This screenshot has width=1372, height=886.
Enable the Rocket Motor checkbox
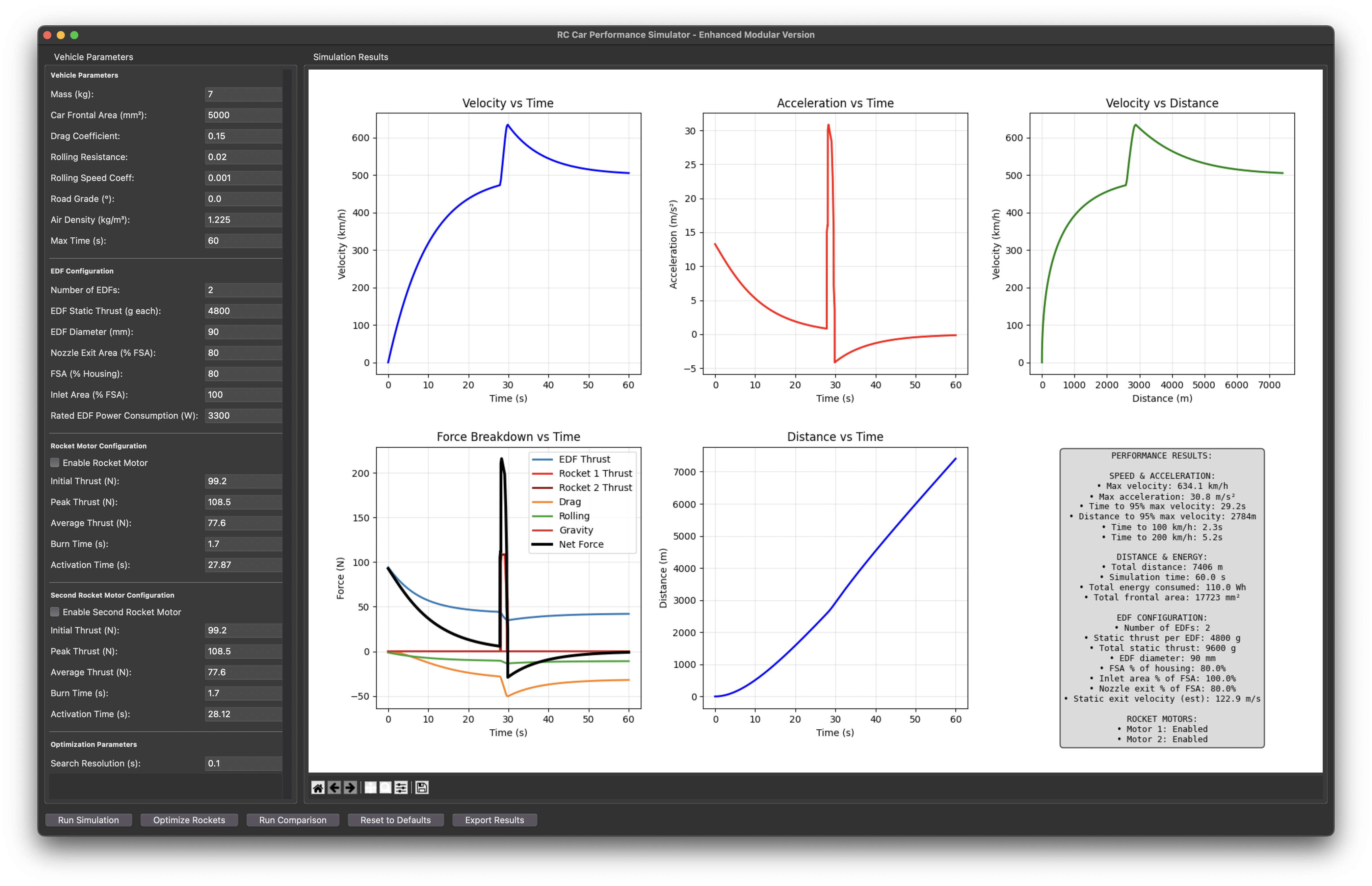[55, 462]
